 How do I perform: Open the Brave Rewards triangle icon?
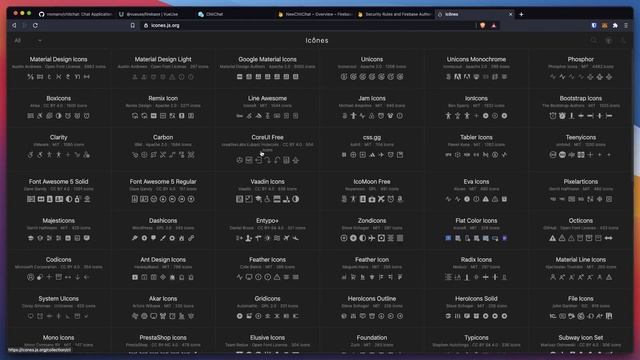click(494, 25)
